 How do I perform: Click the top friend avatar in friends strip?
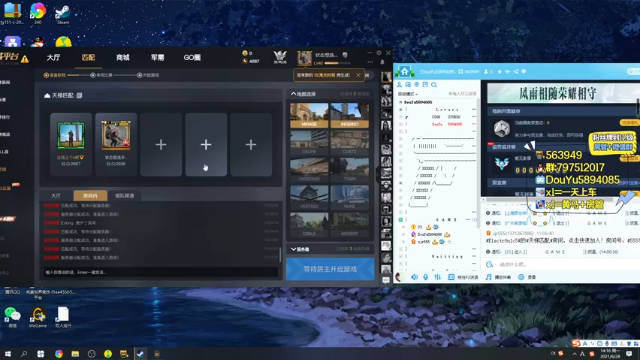386,77
